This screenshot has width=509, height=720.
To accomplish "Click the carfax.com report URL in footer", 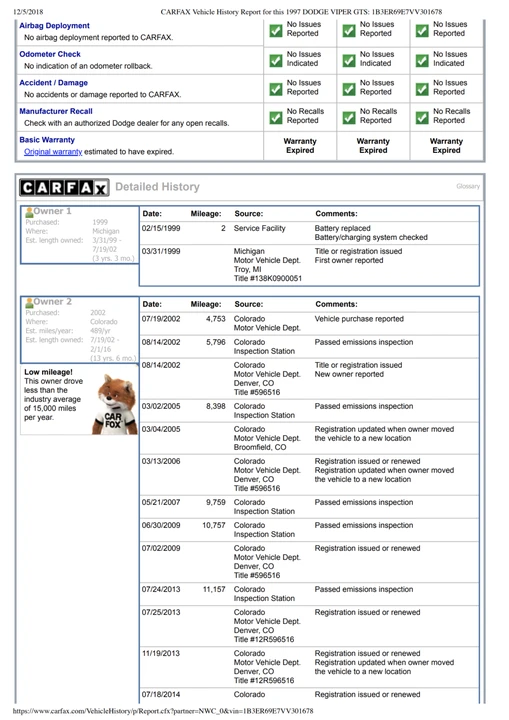I will pos(163,711).
